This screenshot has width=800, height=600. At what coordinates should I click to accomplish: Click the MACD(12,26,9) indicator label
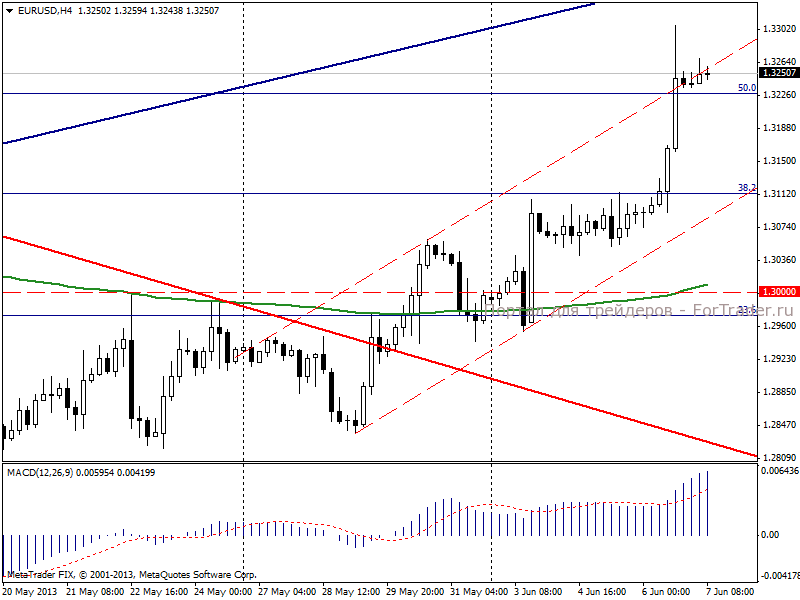[x=40, y=472]
